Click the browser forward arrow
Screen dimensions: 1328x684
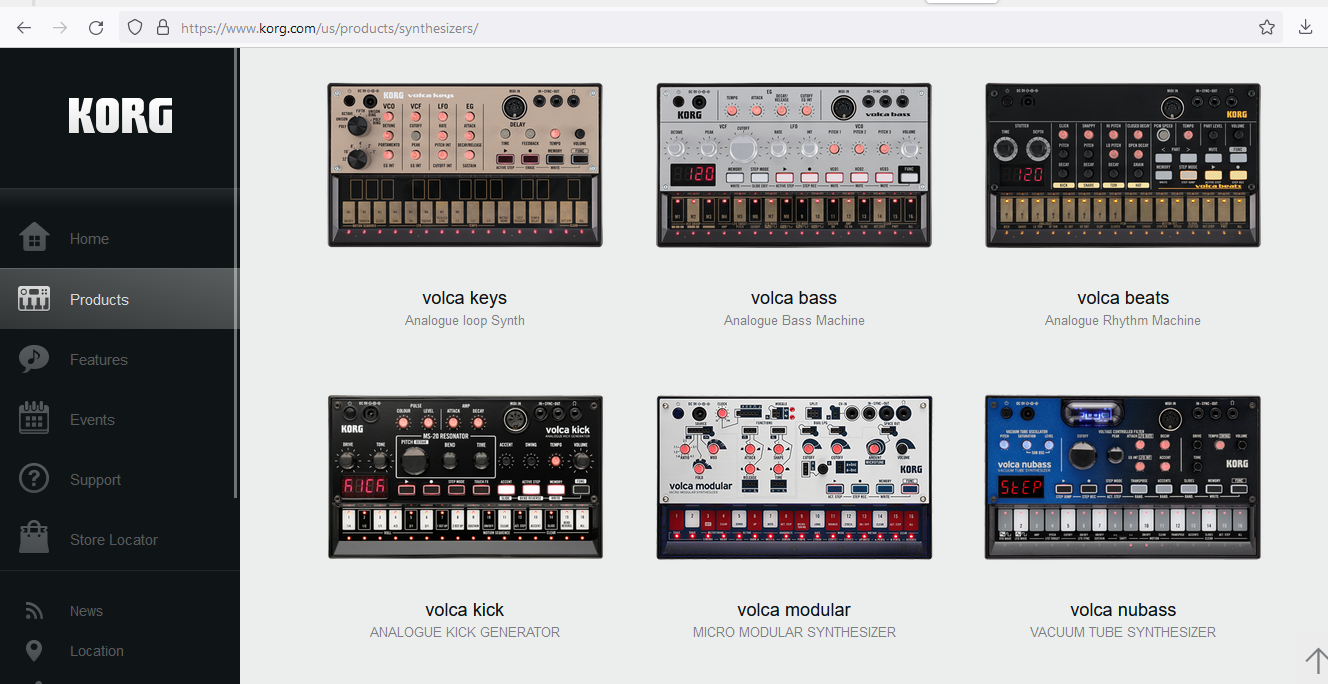tap(60, 28)
